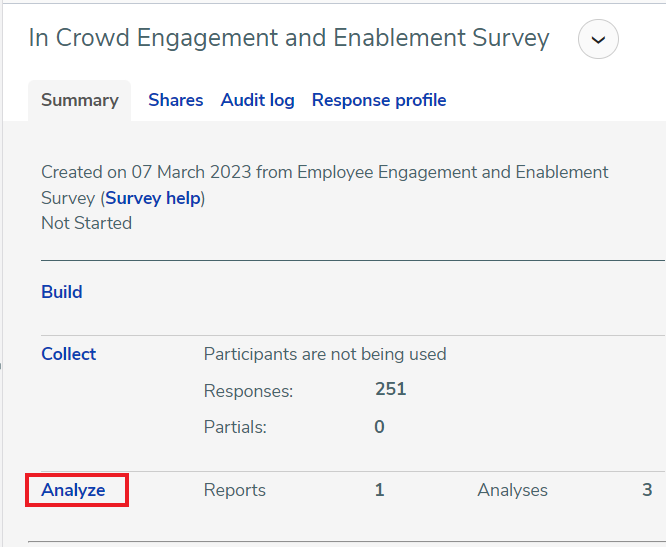Select the Summary tab
The height and width of the screenshot is (547, 666).
(79, 101)
